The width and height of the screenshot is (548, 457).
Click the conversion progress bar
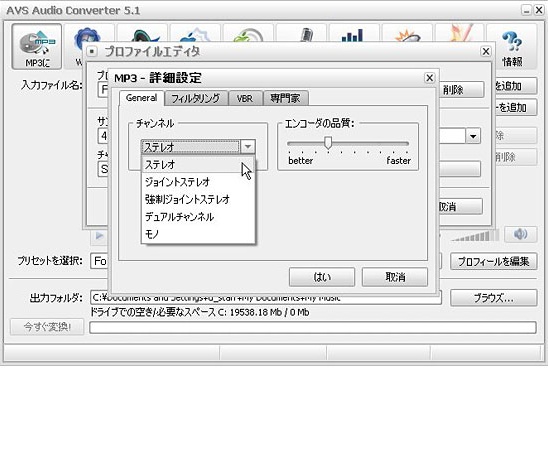point(313,327)
